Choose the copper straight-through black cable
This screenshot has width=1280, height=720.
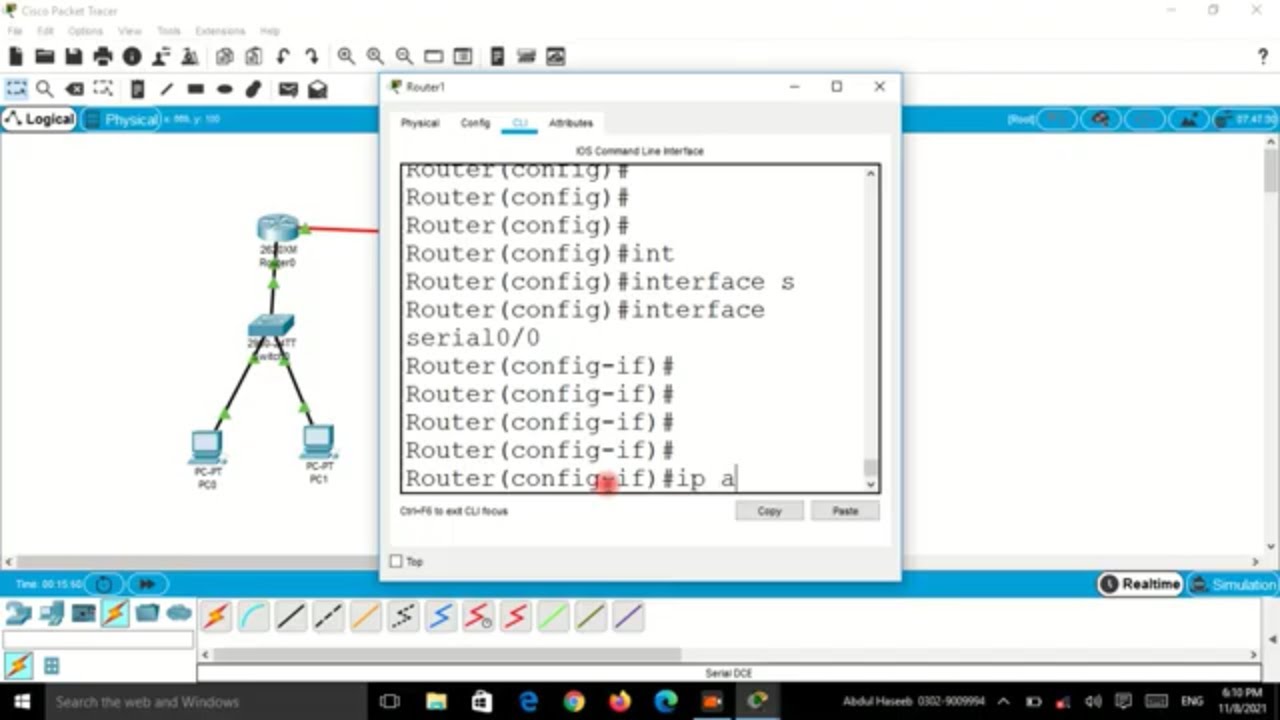[x=291, y=617]
